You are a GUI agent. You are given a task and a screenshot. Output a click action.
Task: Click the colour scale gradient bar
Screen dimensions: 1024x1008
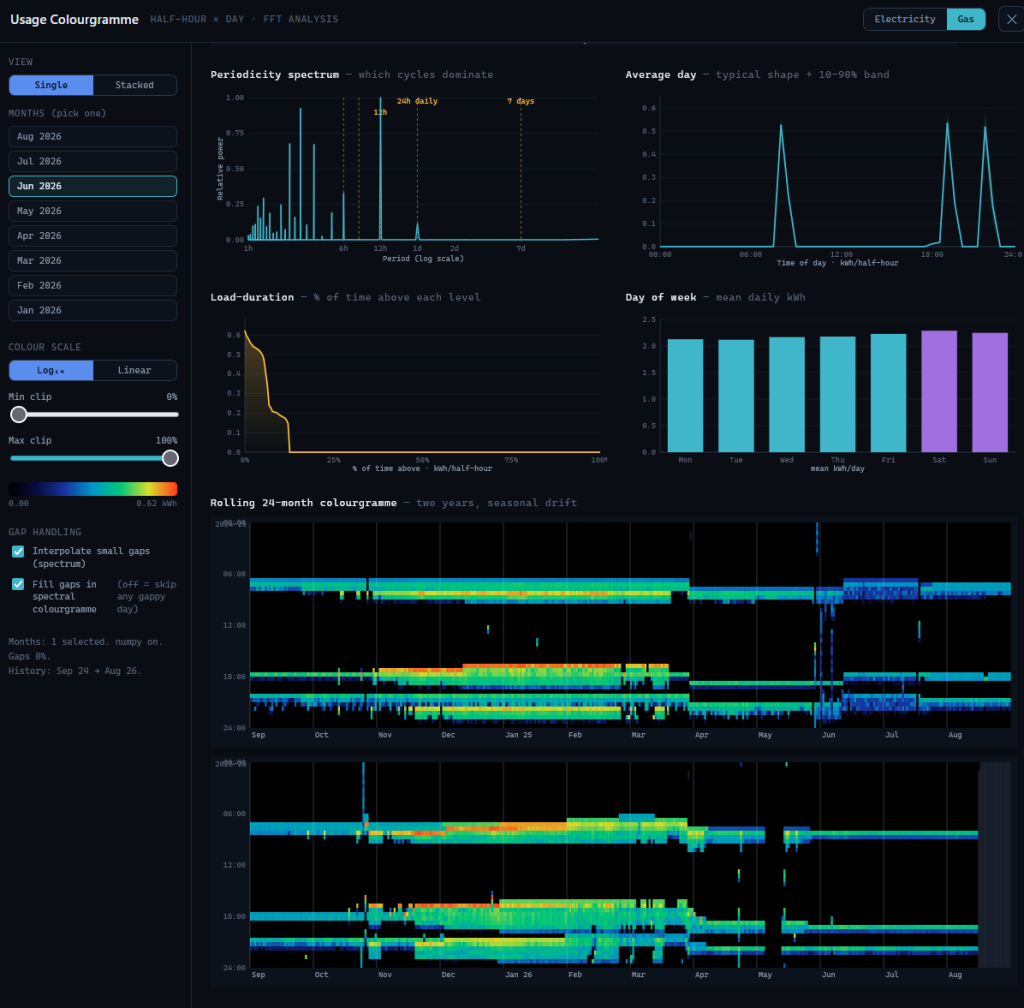93,489
